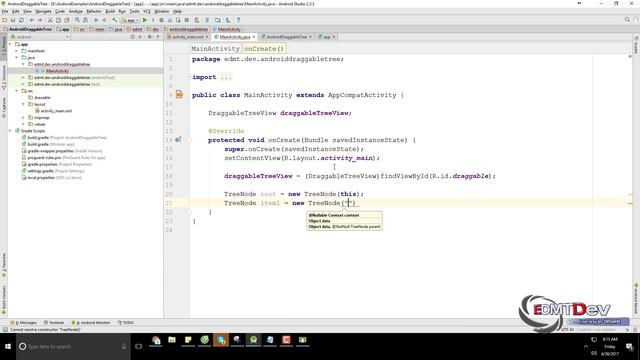
Task: Click the Open folder toolbar icon
Action: click(x=4, y=20)
